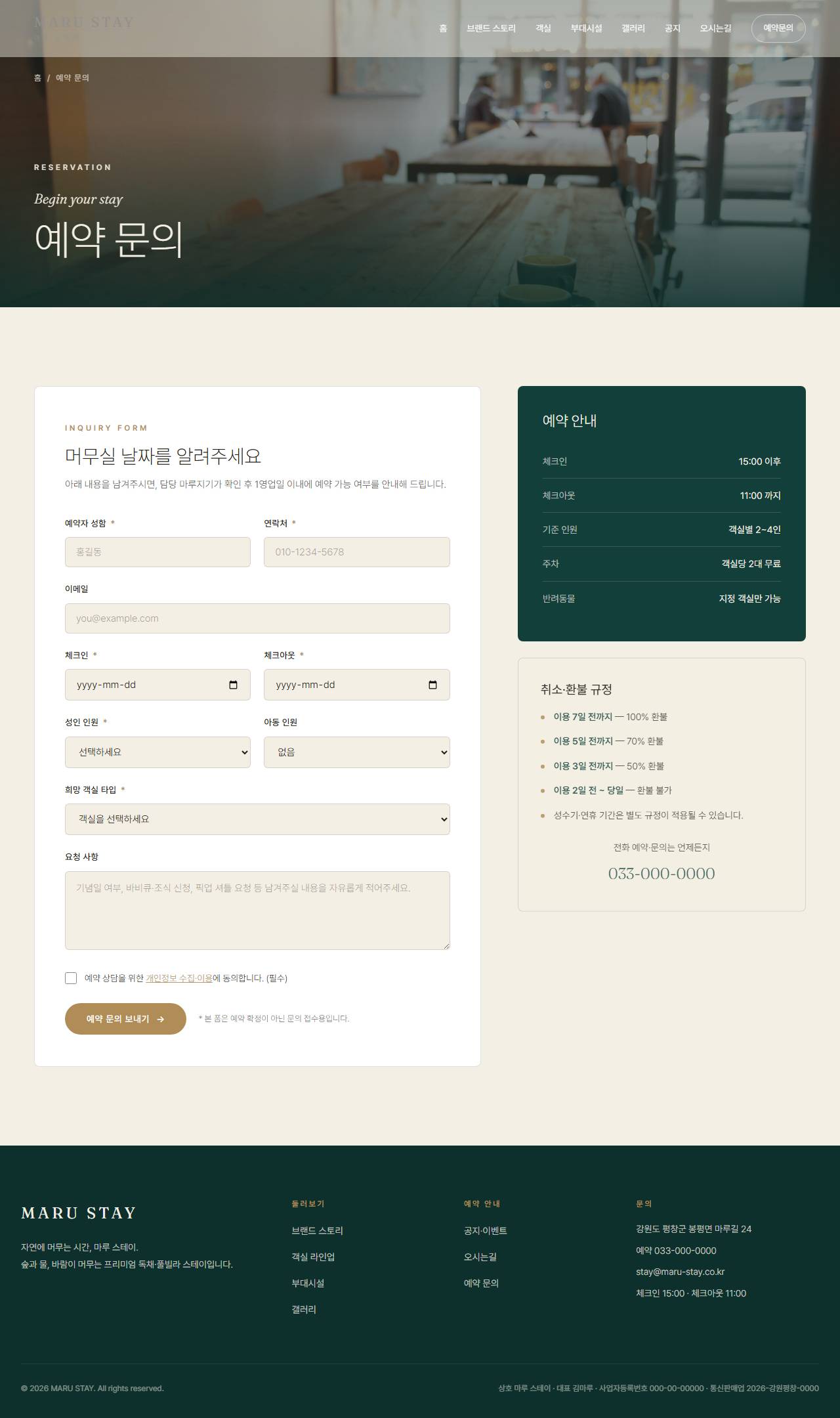Screen dimensions: 840x1418
Task: Expand the 희망 객실 타입 room selector
Action: (x=257, y=819)
